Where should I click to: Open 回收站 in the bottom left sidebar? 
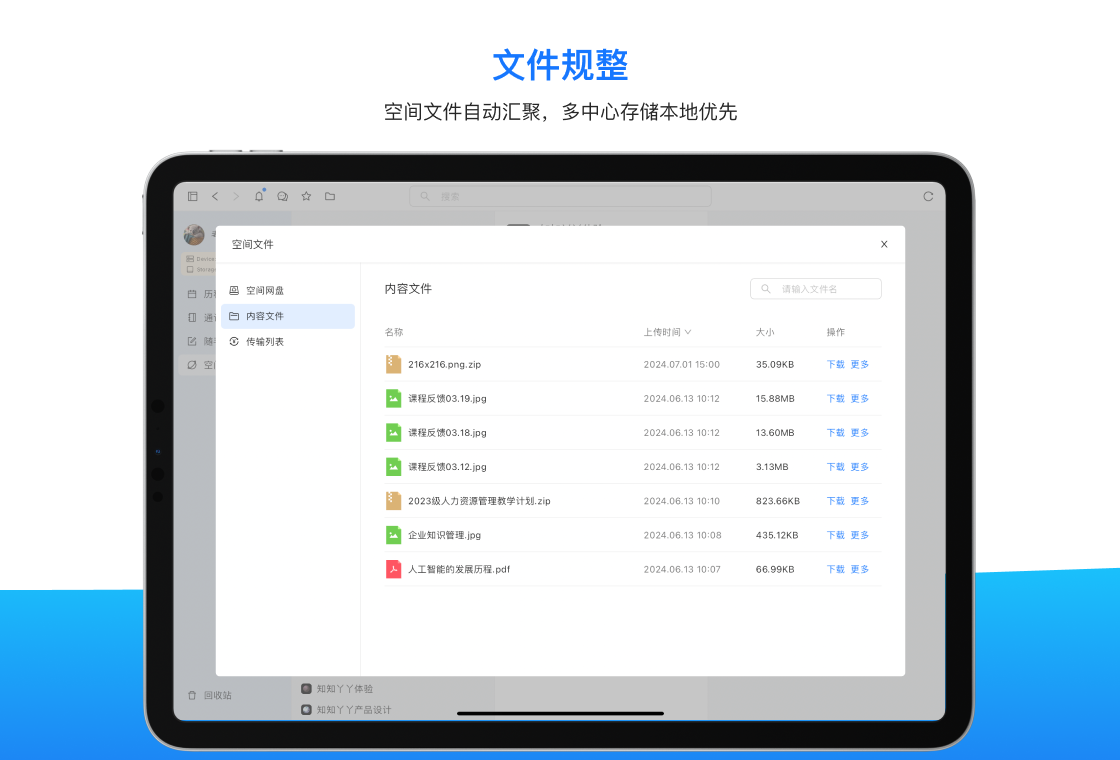point(216,695)
